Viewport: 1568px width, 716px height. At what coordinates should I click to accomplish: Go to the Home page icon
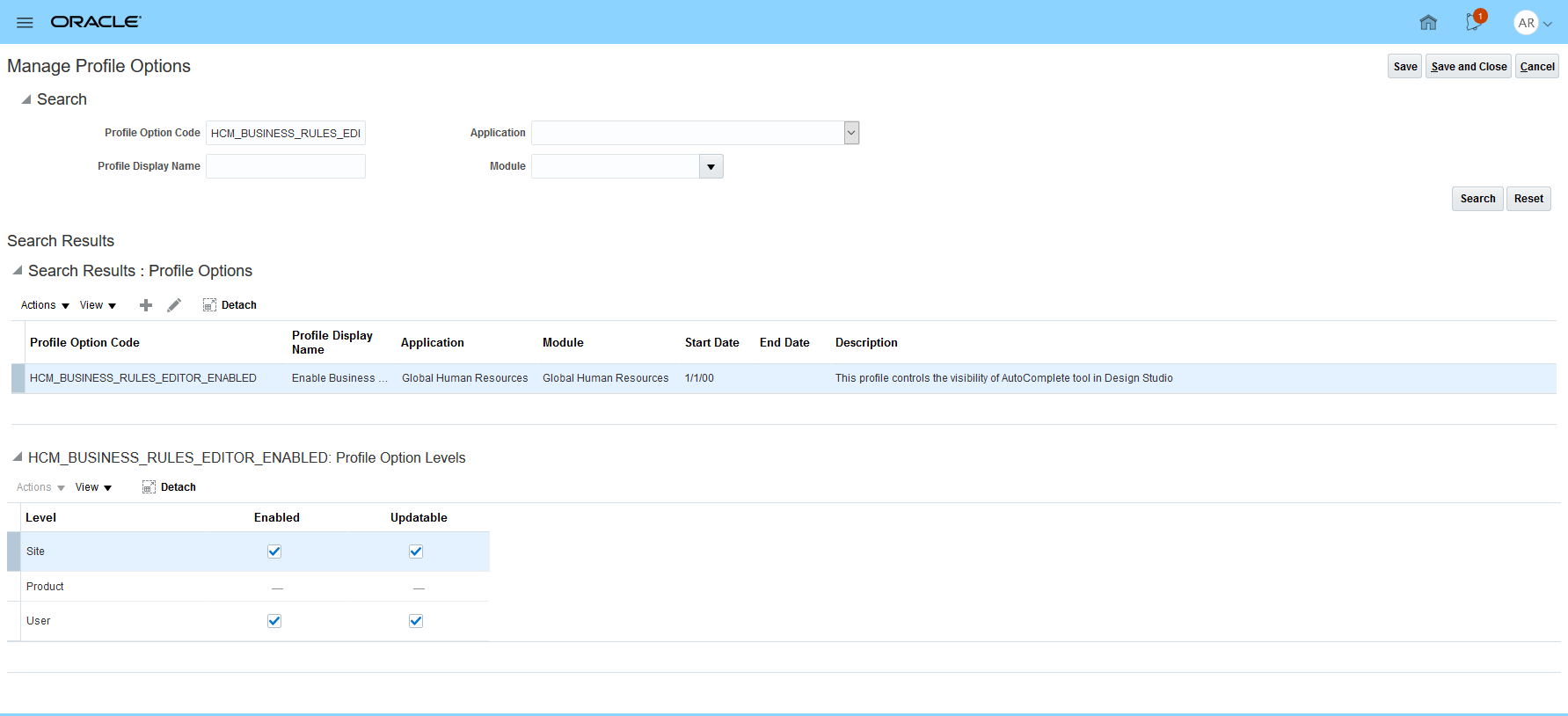point(1428,22)
